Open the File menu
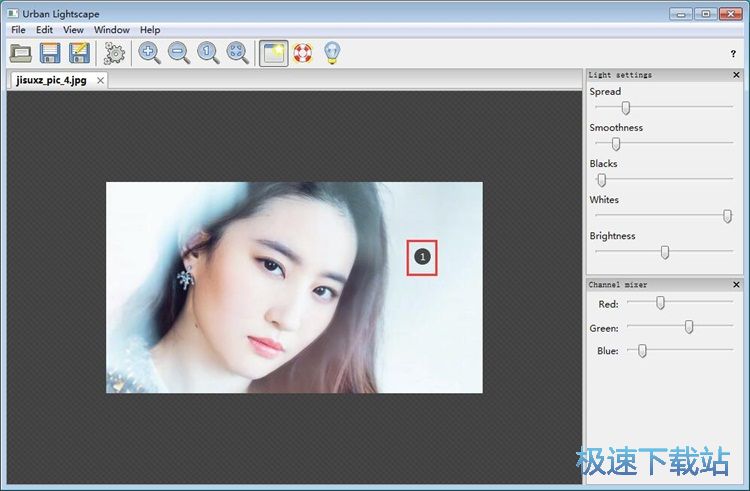Image resolution: width=750 pixels, height=491 pixels. pyautogui.click(x=18, y=30)
